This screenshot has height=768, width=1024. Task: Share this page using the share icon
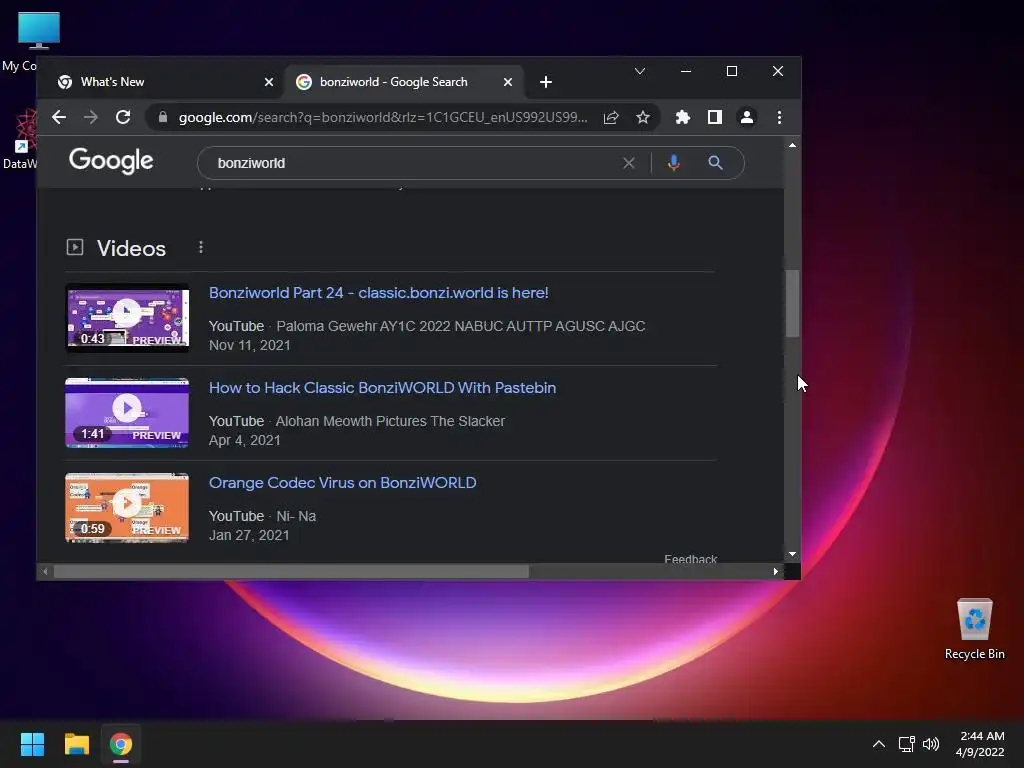pos(611,117)
